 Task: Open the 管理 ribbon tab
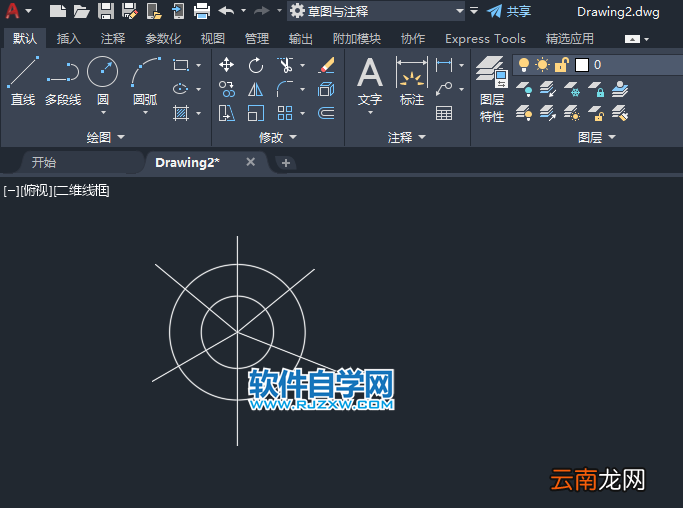click(257, 38)
